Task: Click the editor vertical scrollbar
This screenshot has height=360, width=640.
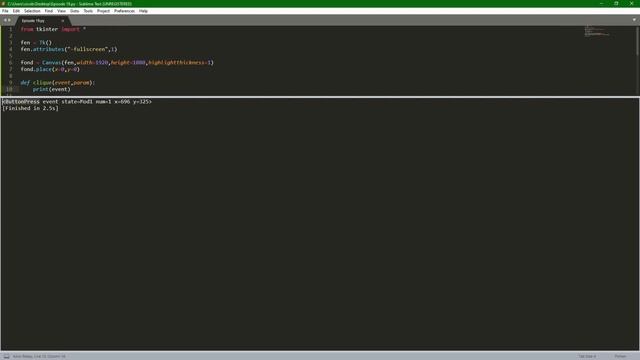Action: pos(638,41)
